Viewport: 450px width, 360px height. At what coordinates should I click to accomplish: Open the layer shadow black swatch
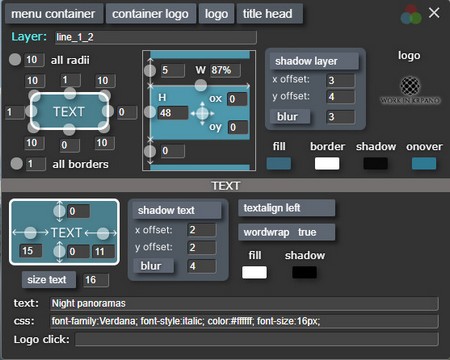click(375, 164)
